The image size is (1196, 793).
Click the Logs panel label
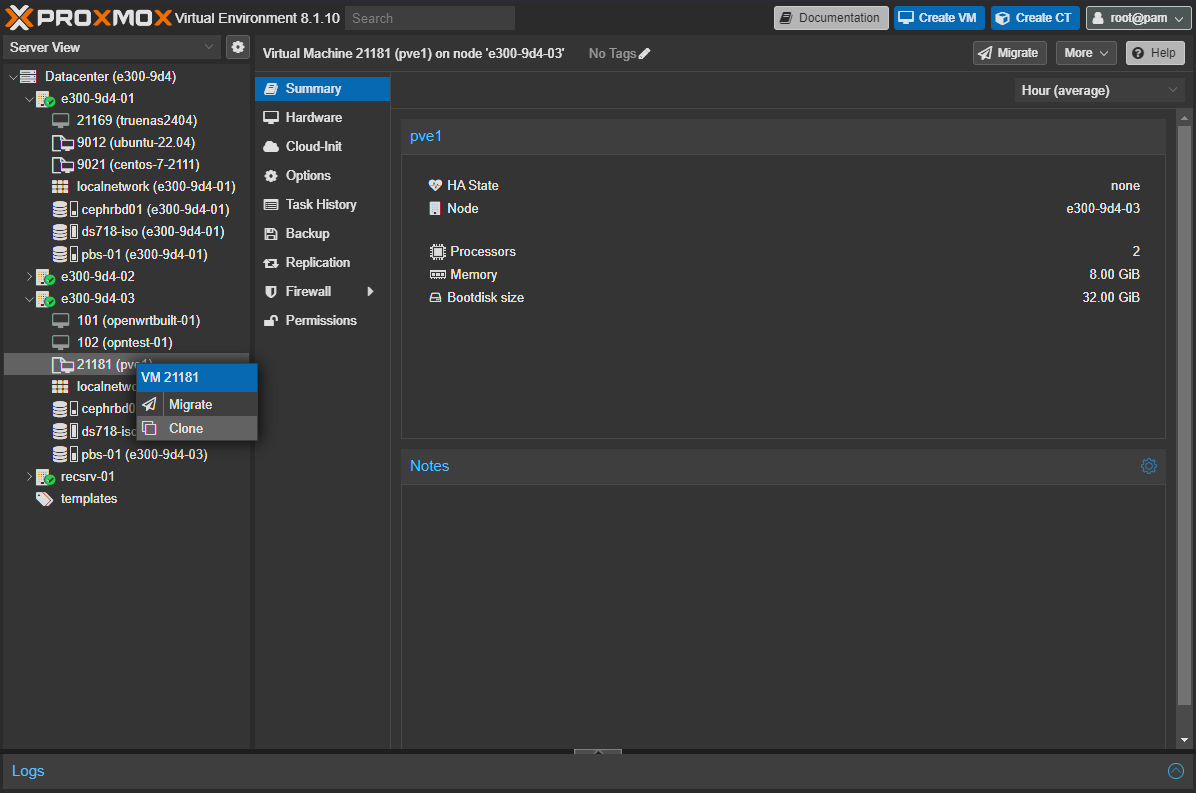click(x=28, y=771)
